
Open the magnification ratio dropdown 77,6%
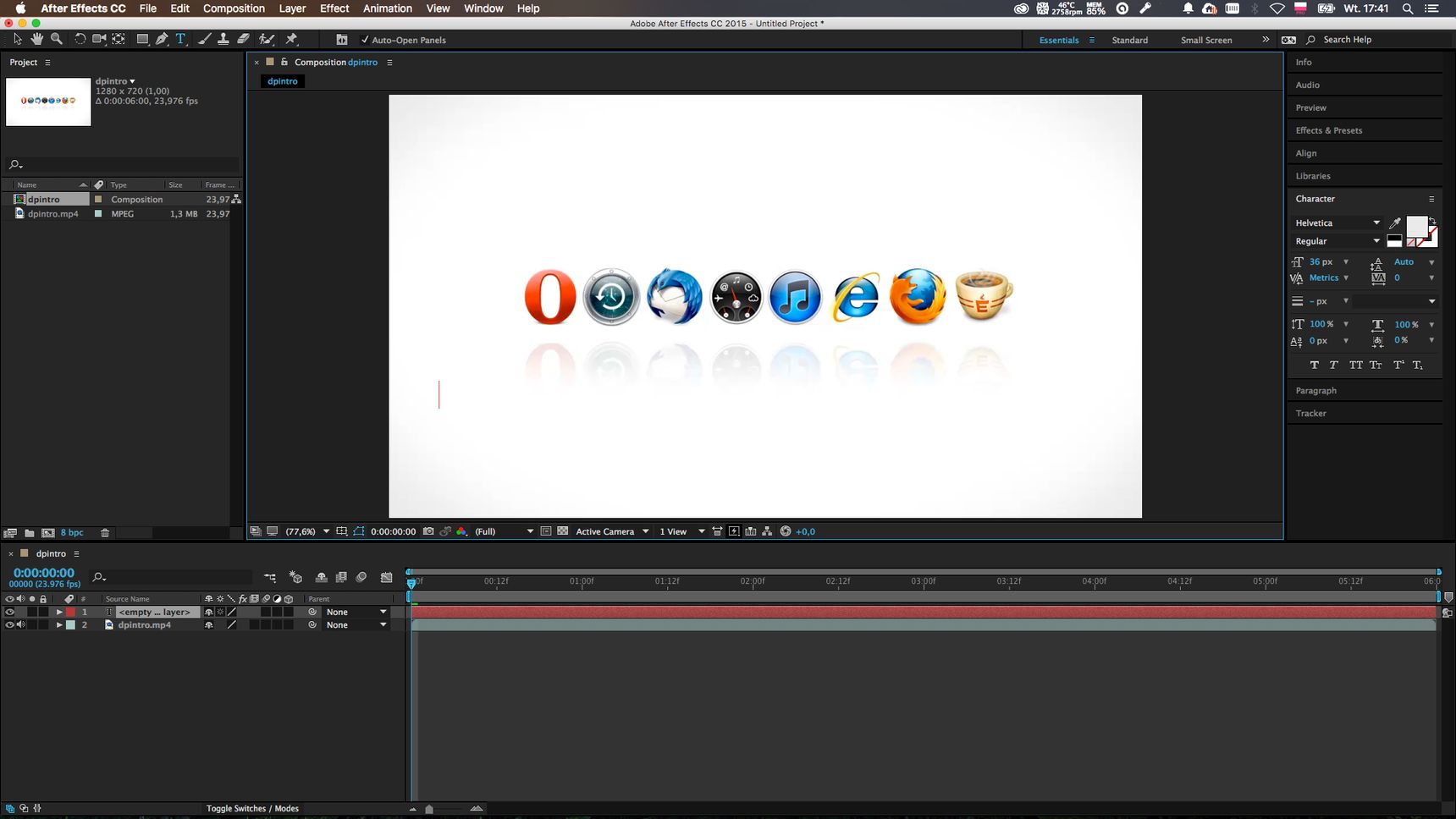pyautogui.click(x=307, y=531)
